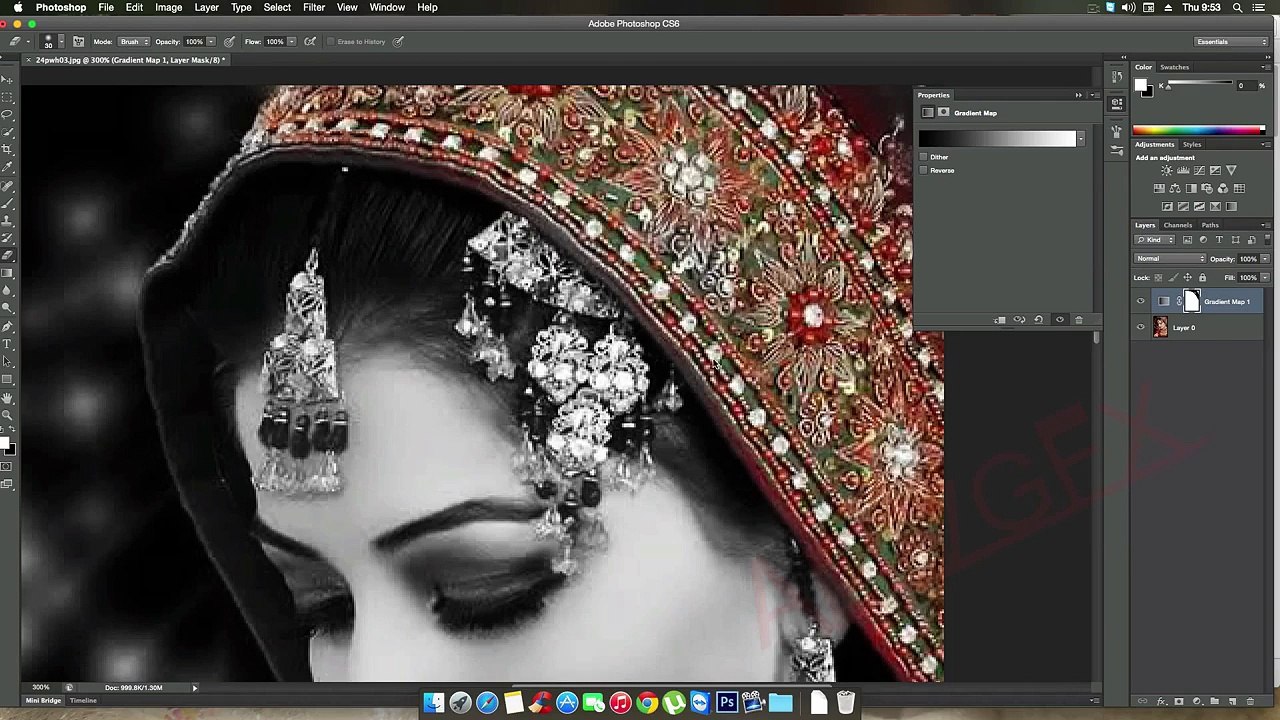Select the Lasso tool

click(x=9, y=114)
